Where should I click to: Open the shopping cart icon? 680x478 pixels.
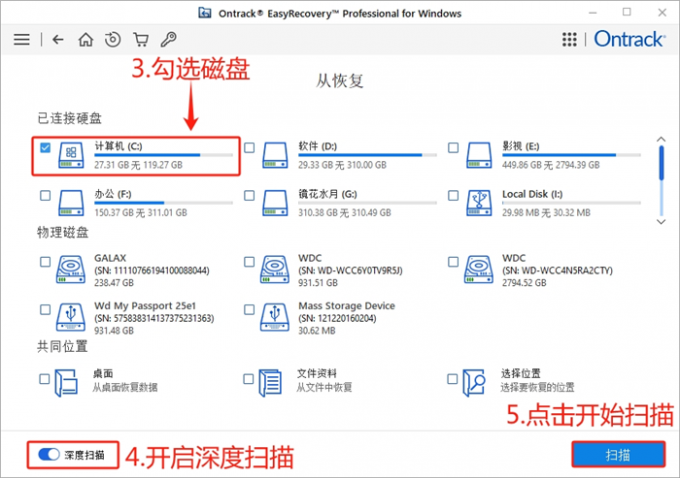[141, 39]
